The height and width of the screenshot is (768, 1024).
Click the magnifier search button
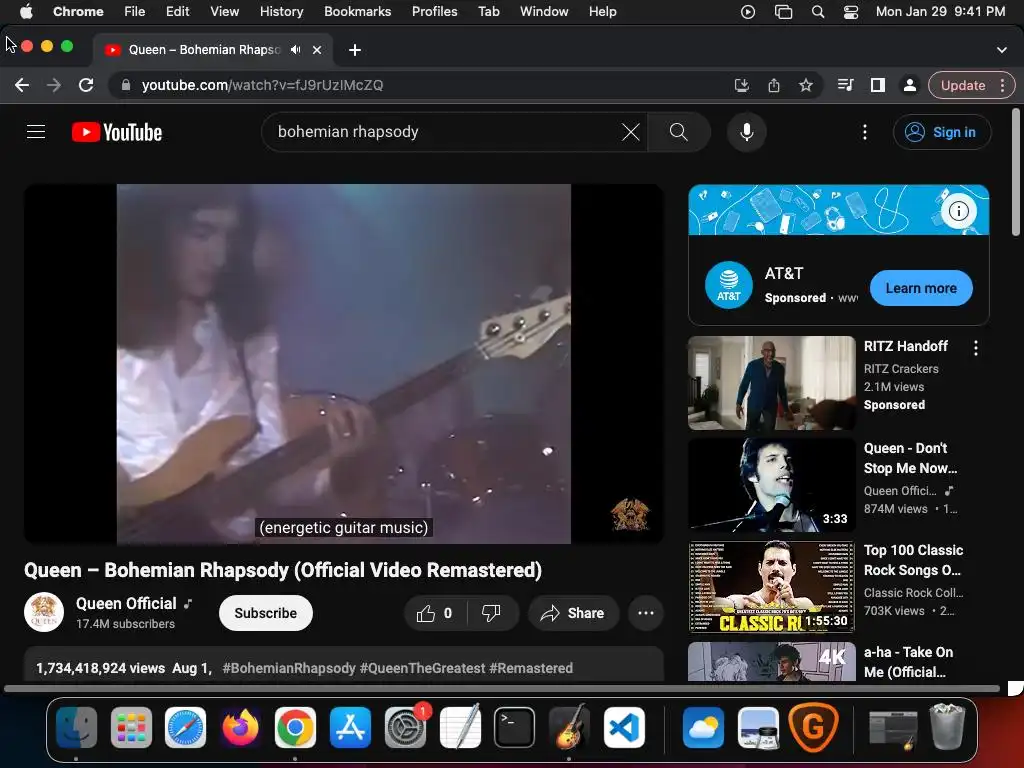[679, 132]
